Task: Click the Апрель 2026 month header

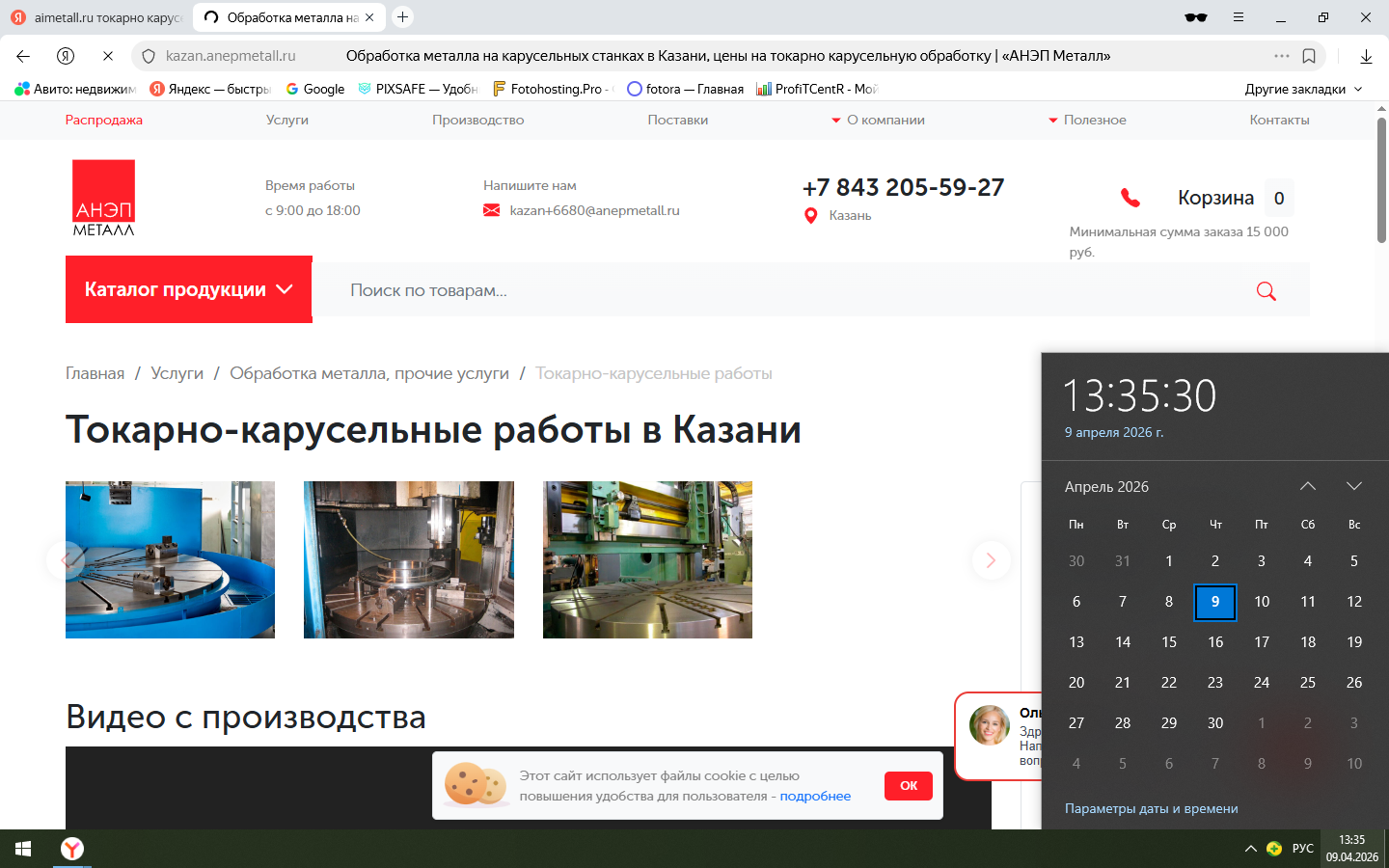Action: tap(1106, 487)
